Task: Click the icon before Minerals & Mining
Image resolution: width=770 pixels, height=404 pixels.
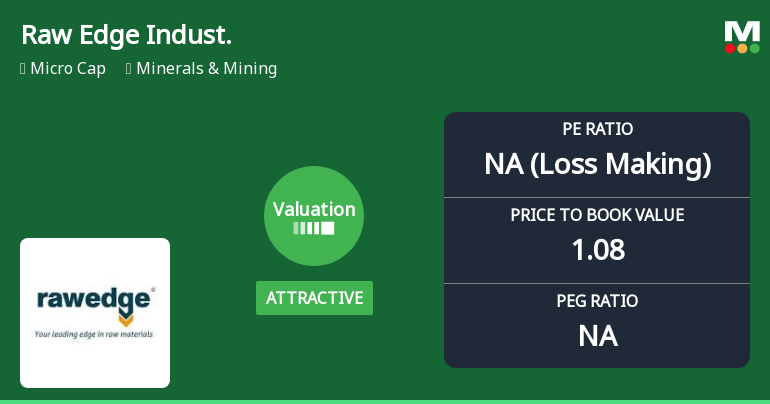Action: pos(129,69)
